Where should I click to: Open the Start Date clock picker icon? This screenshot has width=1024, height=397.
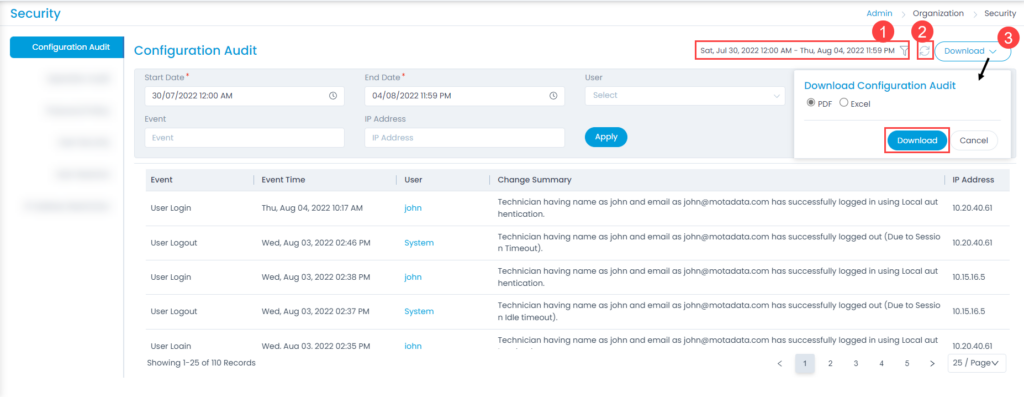coord(333,95)
